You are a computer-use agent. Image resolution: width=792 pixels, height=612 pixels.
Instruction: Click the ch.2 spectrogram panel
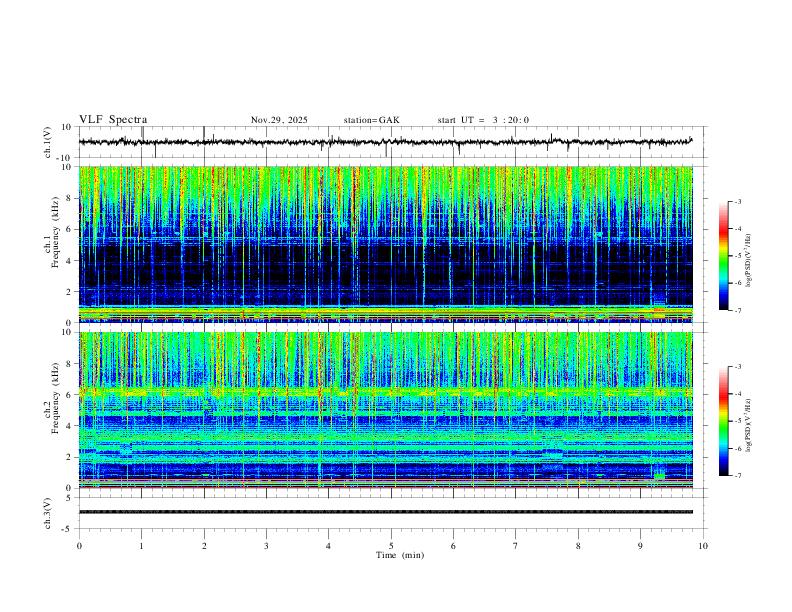coord(386,410)
